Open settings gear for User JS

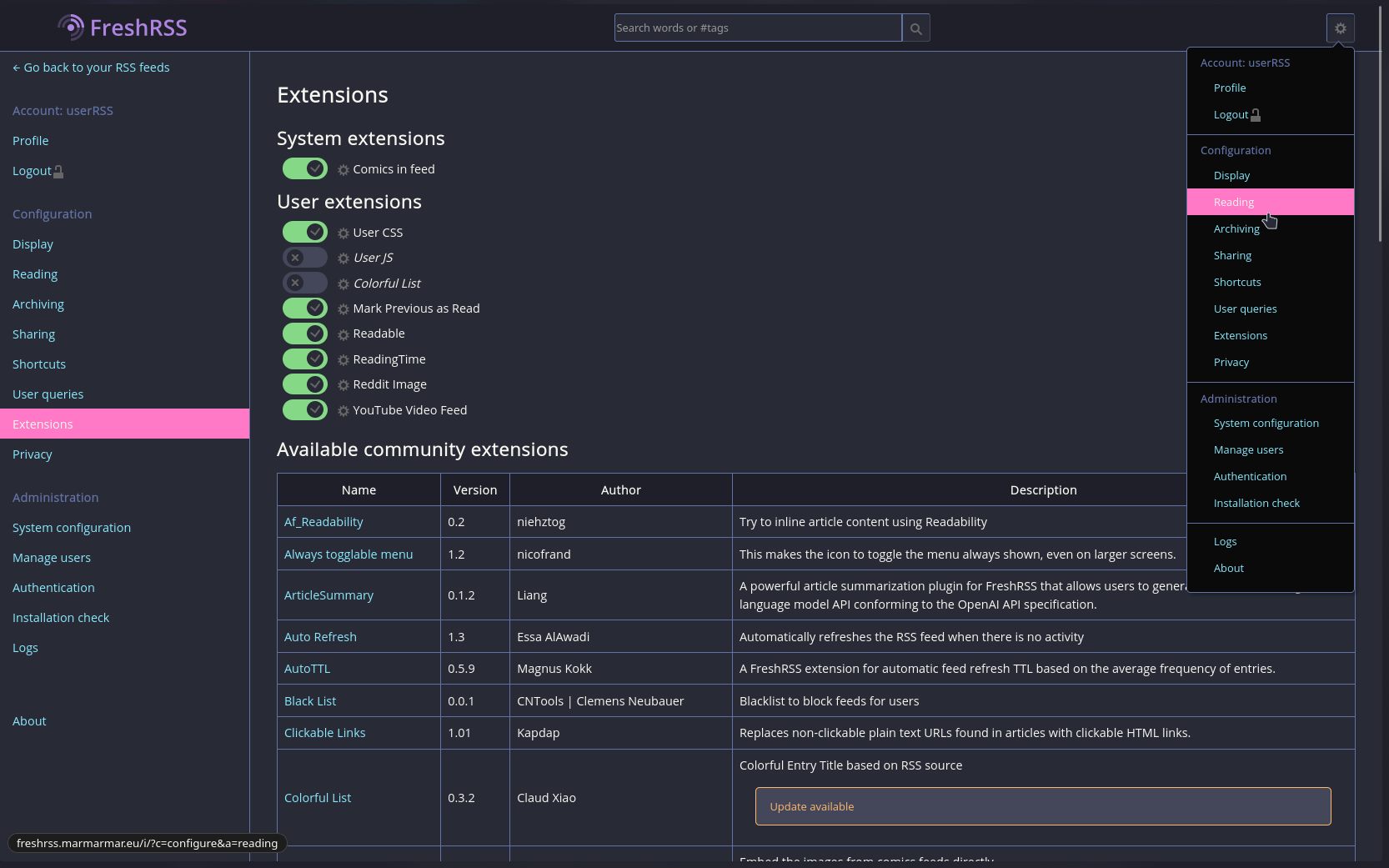tap(343, 258)
